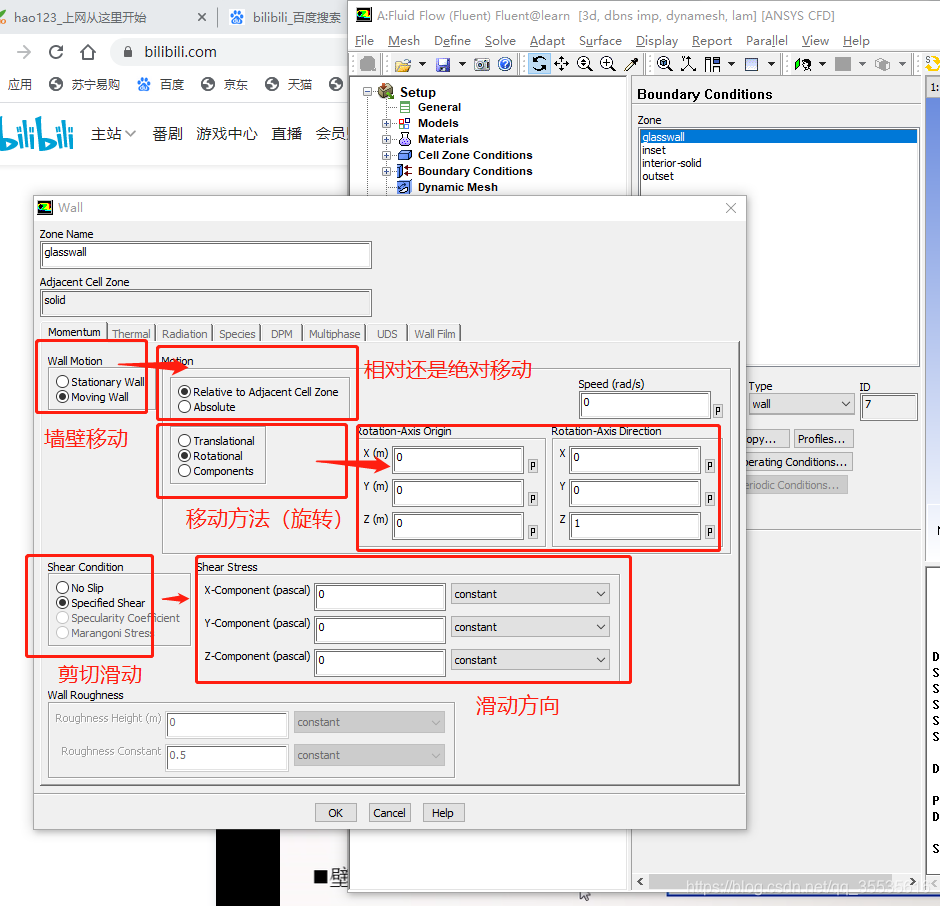940x906 pixels.
Task: Open the Solve menu in Fluent
Action: click(x=500, y=41)
